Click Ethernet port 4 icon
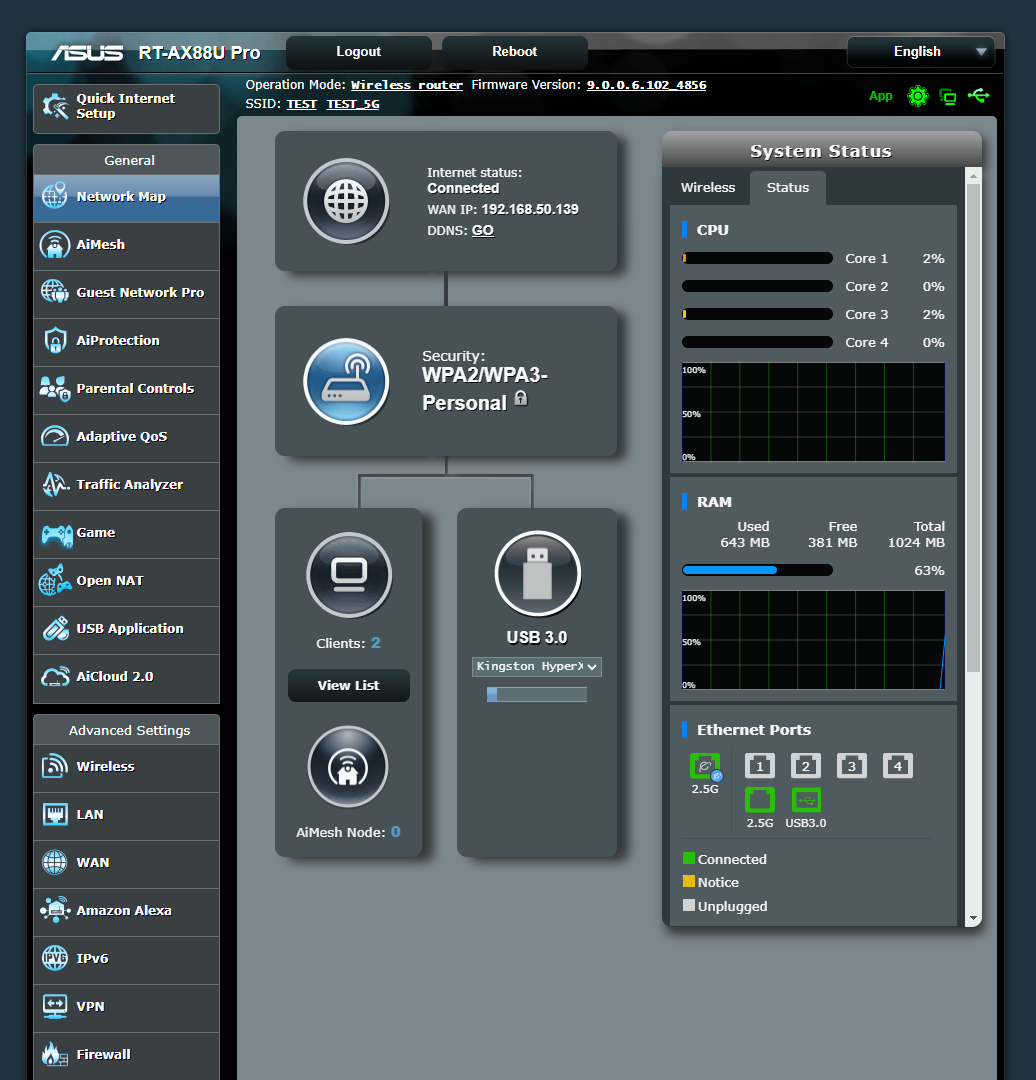The width and height of the screenshot is (1036, 1080). tap(898, 765)
